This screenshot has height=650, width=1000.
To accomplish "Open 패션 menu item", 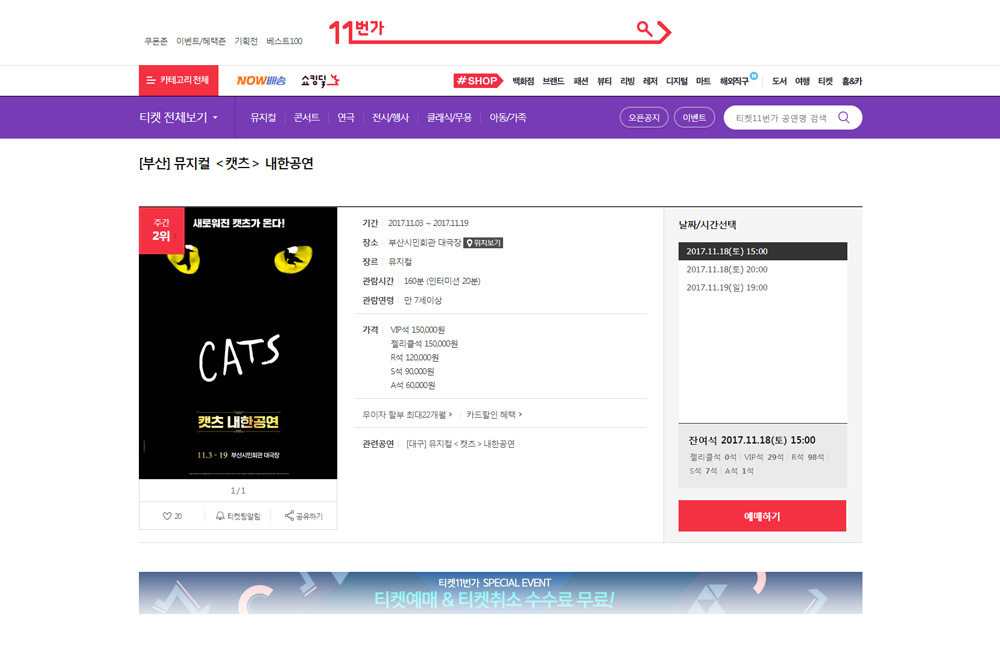I will [x=581, y=81].
